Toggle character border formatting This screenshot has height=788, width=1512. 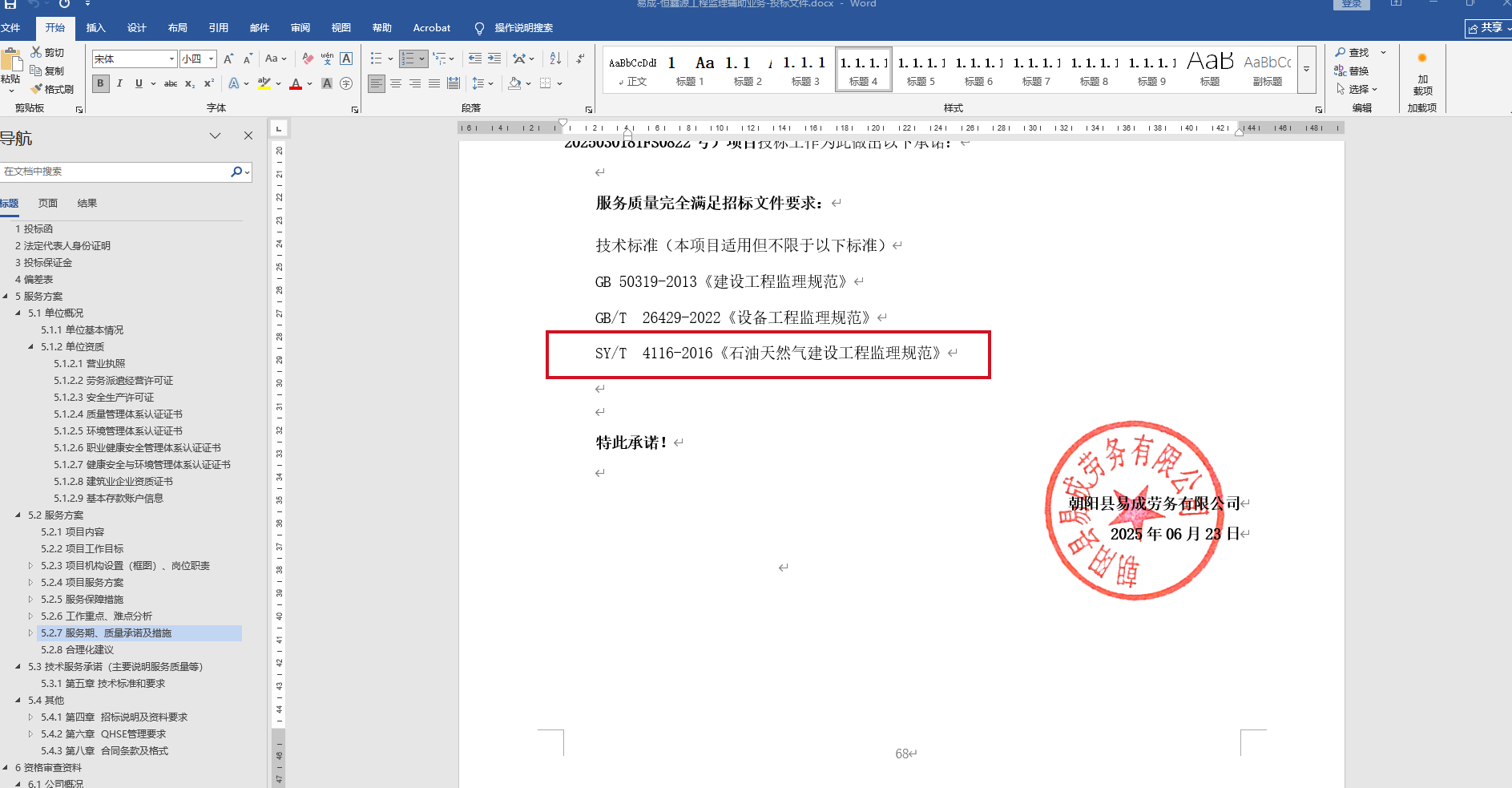[x=346, y=59]
